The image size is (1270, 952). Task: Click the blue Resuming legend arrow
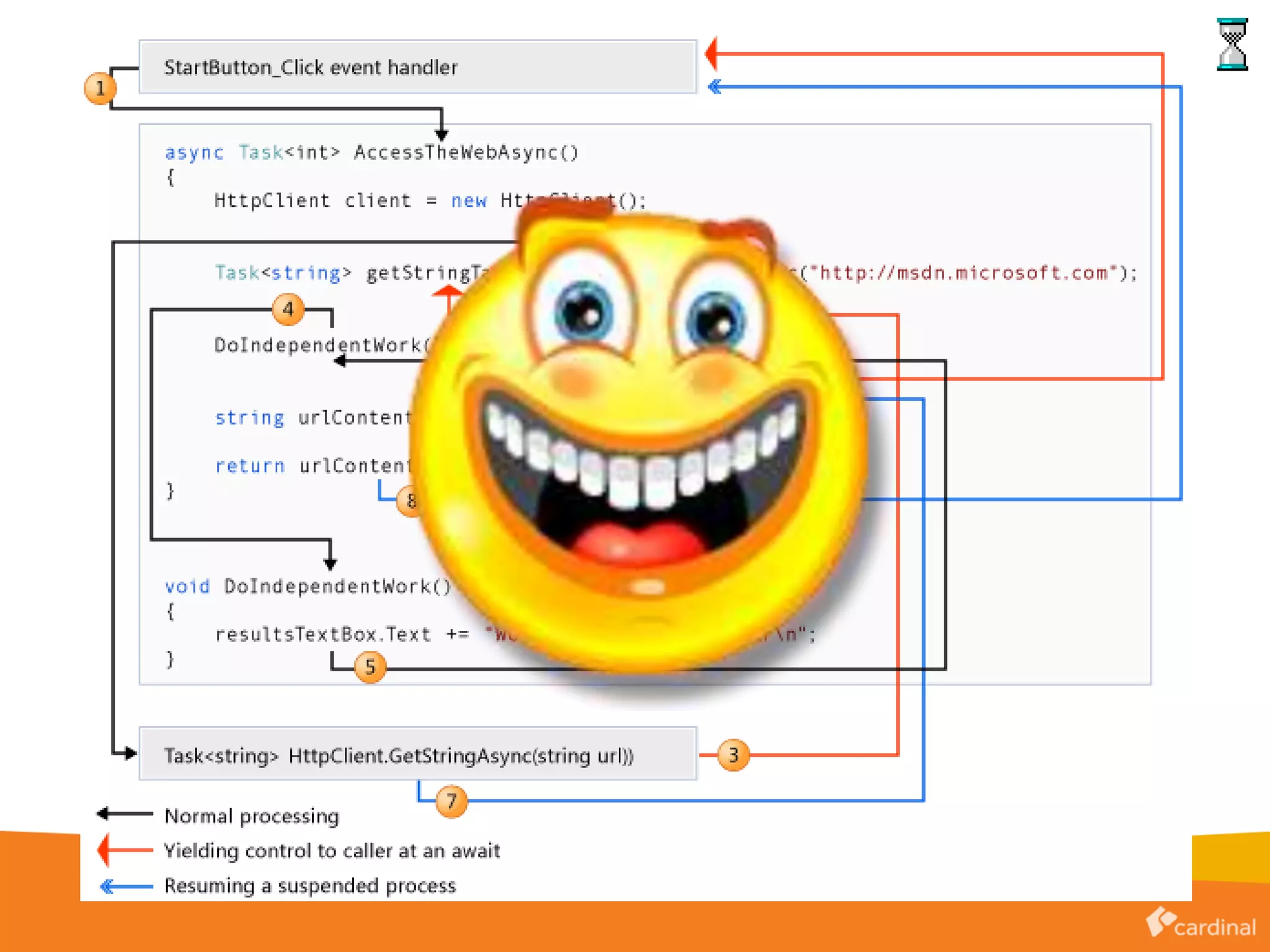[x=126, y=886]
